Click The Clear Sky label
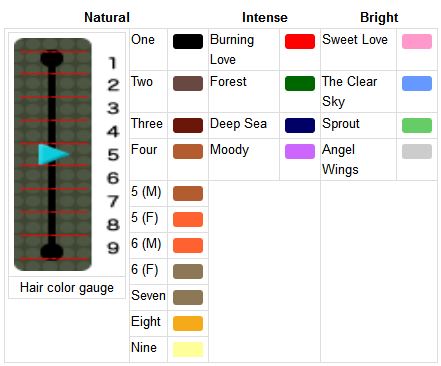 (349, 92)
